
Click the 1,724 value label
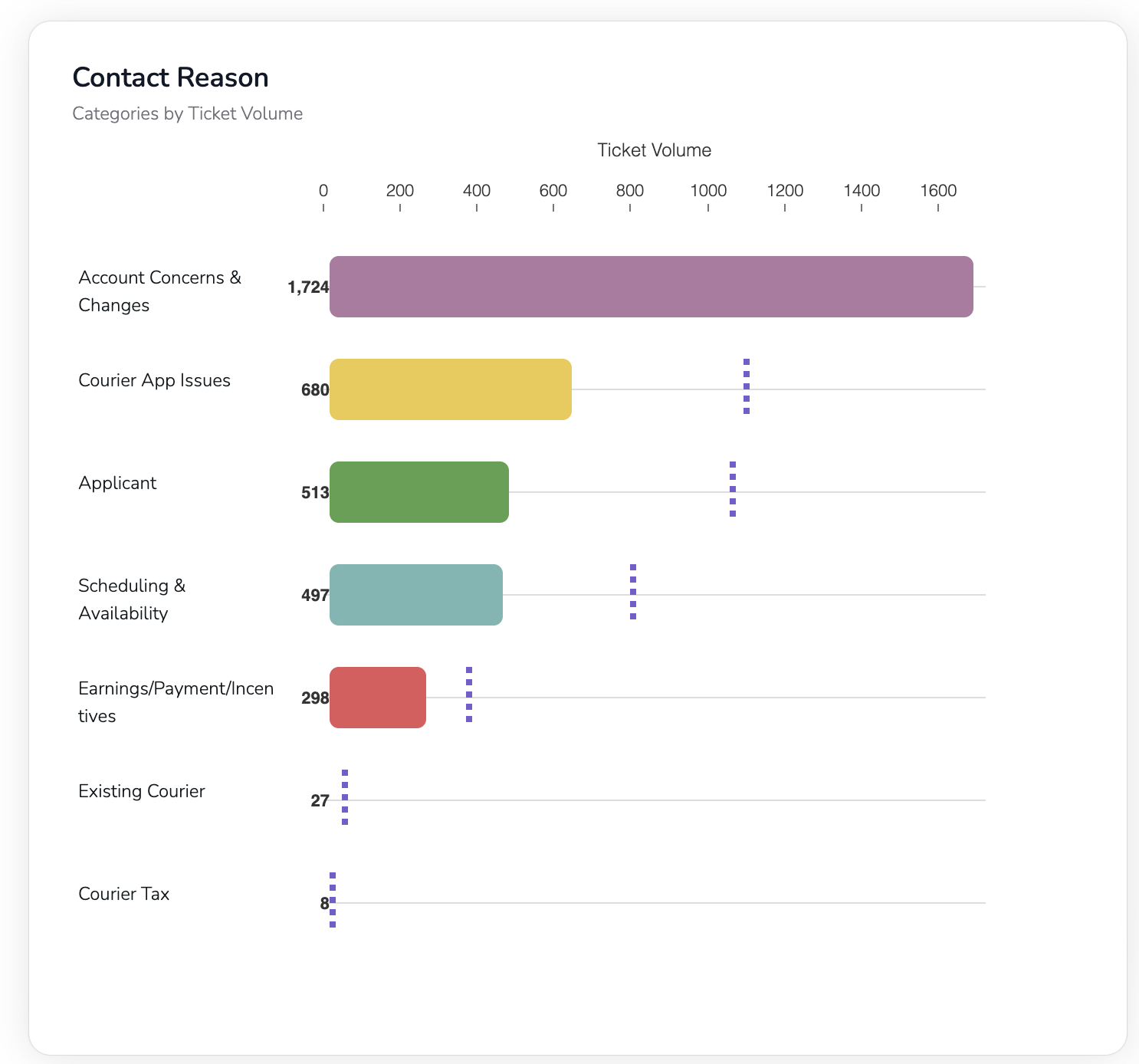click(308, 287)
